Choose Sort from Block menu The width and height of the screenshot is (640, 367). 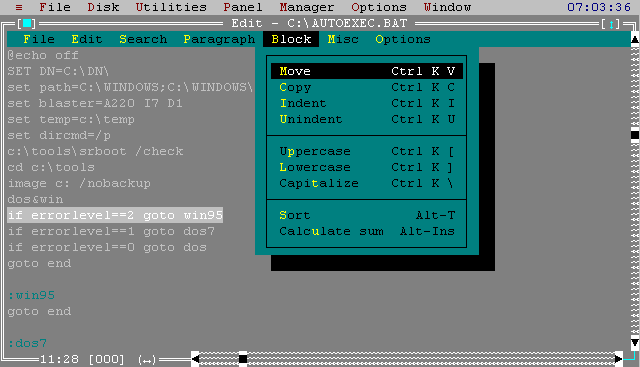click(367, 215)
